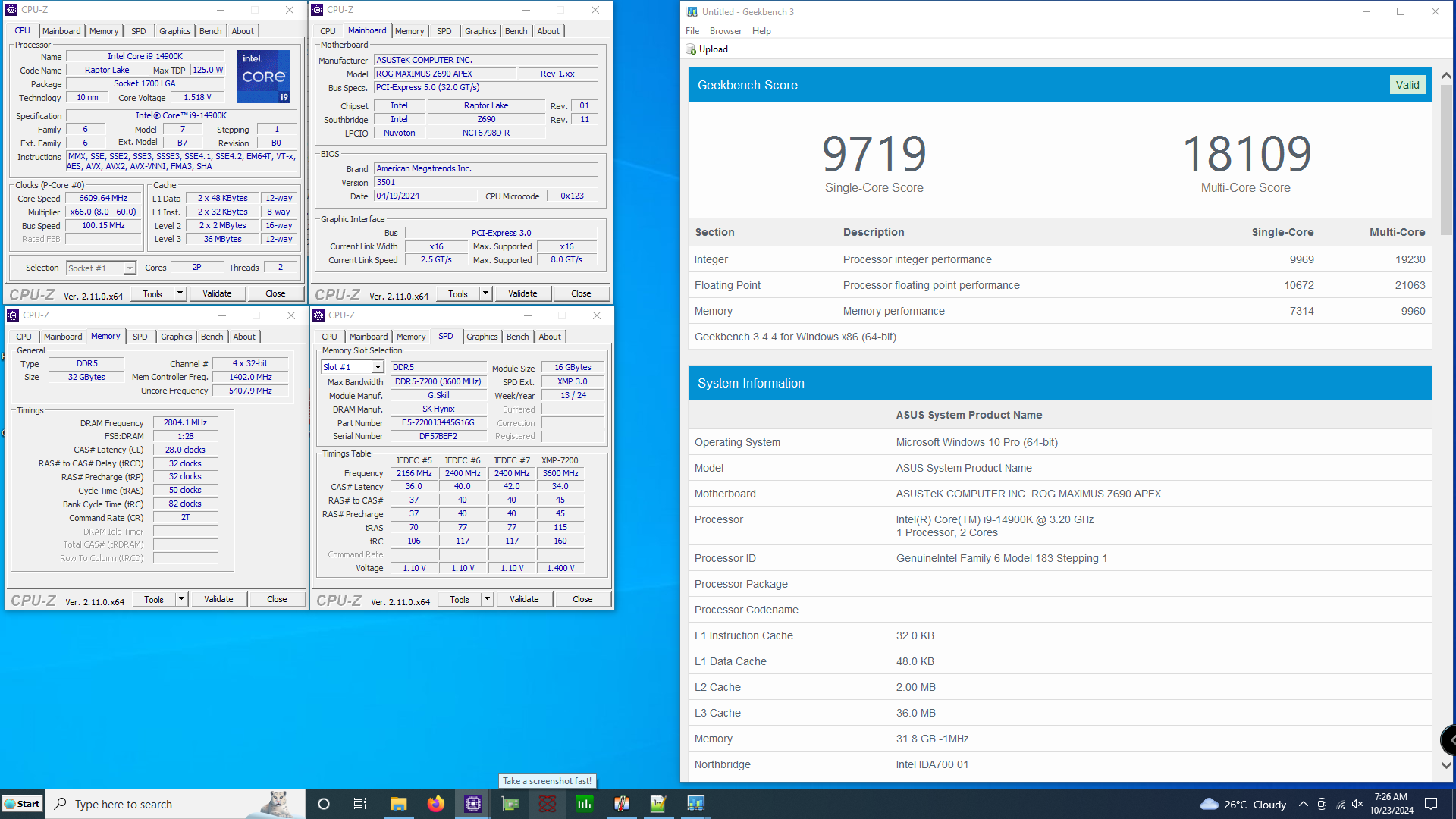1456x819 pixels.
Task: Open Cortana circle icon on taskbar
Action: pos(324,804)
